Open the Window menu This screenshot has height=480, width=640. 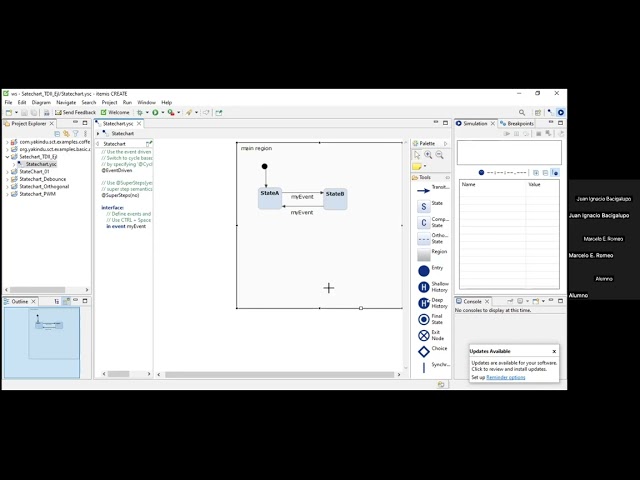pyautogui.click(x=147, y=102)
